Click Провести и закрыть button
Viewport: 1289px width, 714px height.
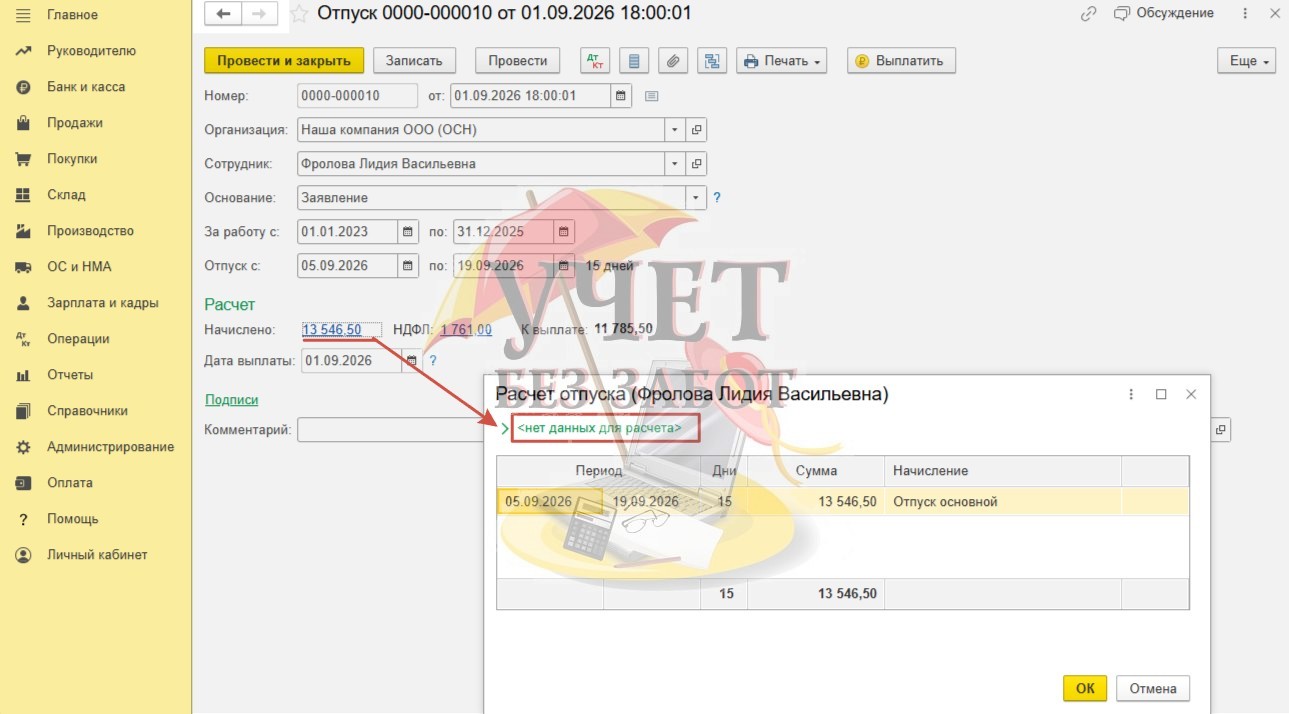pyautogui.click(x=284, y=61)
